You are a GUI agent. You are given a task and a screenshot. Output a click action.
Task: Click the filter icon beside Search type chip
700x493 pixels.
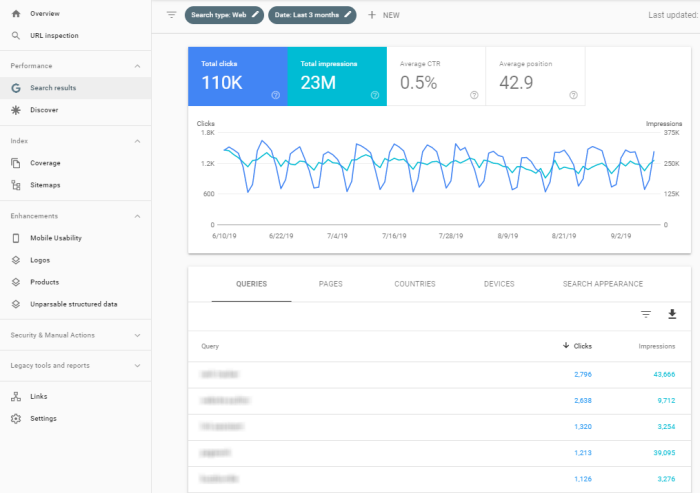point(171,15)
